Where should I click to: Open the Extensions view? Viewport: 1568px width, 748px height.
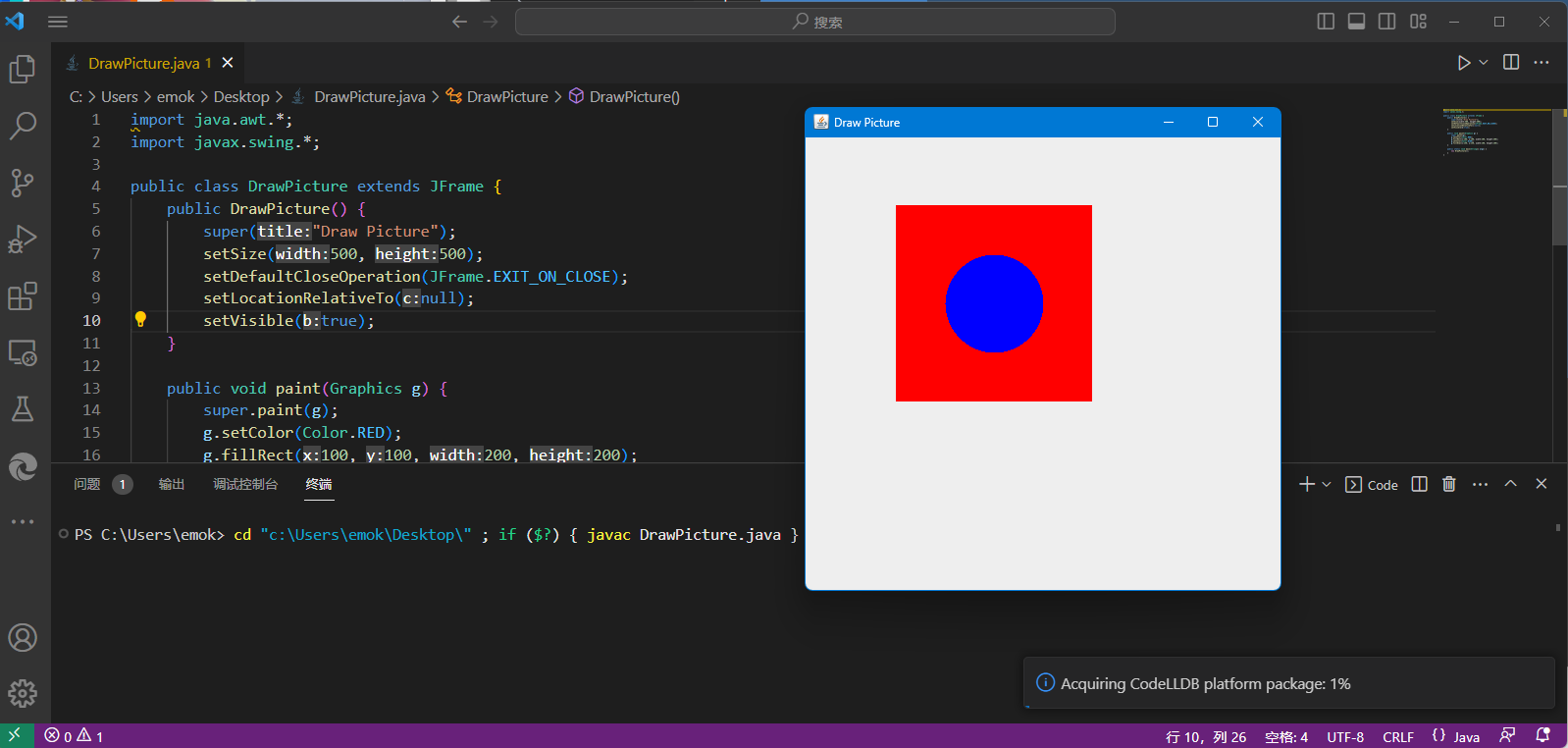pos(23,296)
